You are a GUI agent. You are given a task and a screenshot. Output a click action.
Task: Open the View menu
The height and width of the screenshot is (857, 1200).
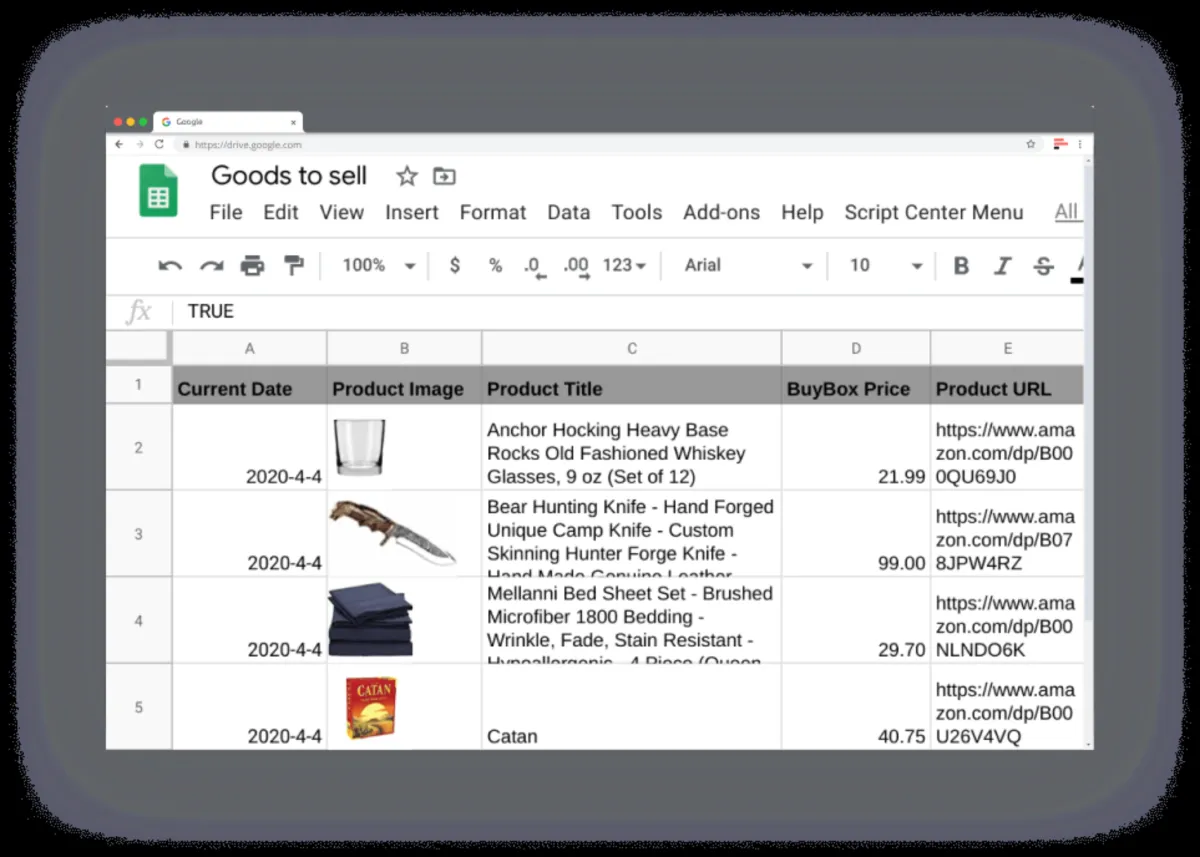[342, 212]
